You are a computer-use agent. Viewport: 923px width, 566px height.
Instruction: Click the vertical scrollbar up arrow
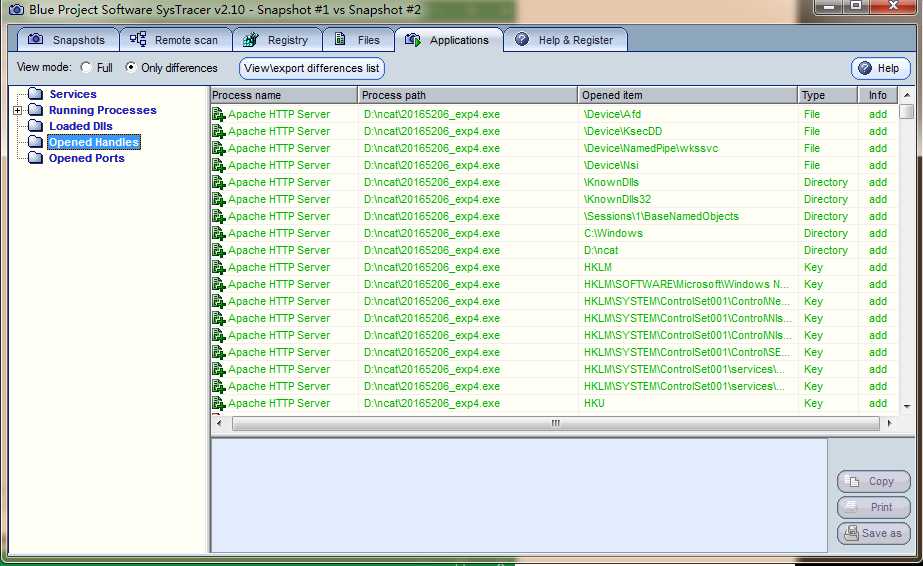(907, 95)
